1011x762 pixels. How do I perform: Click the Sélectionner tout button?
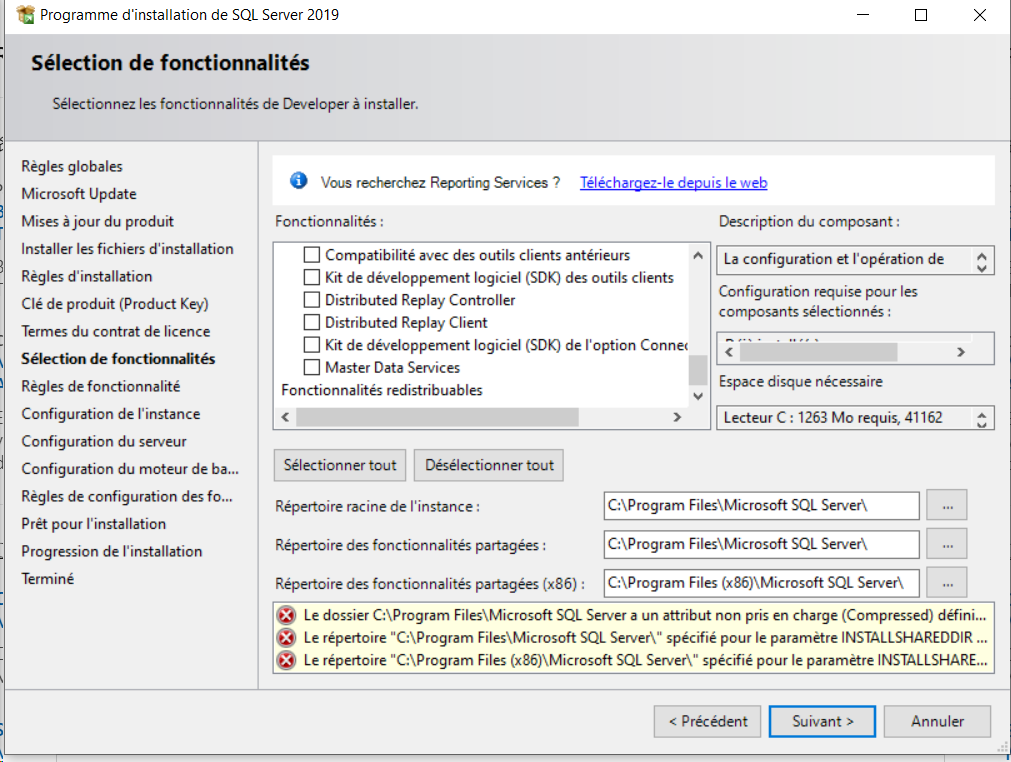pos(340,465)
